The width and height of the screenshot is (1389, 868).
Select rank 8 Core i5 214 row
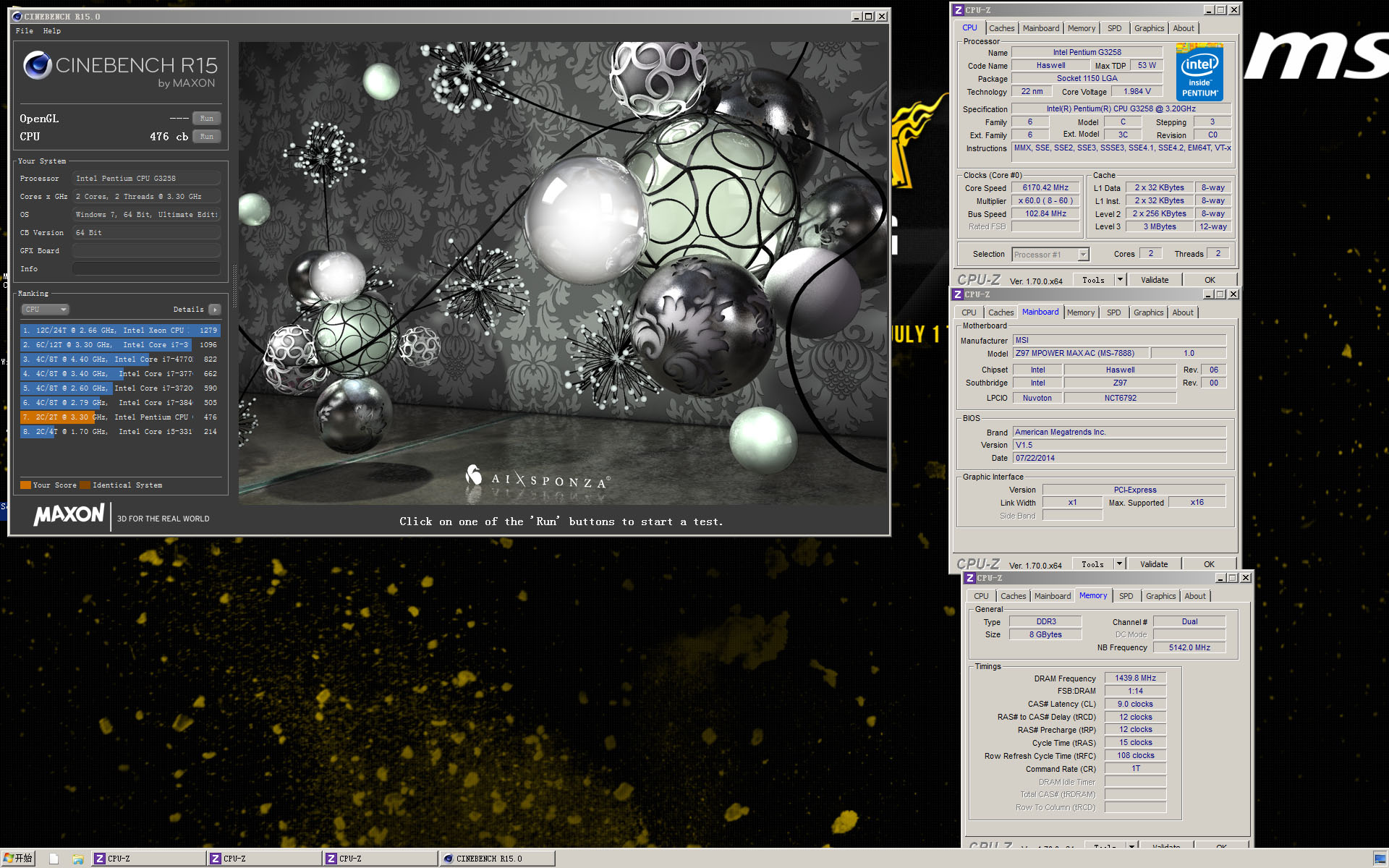coord(120,432)
